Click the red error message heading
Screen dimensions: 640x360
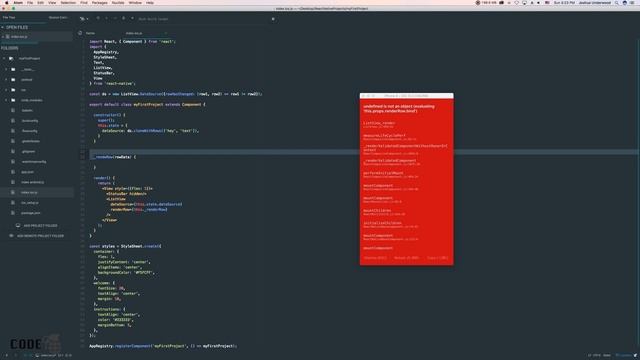(x=399, y=109)
